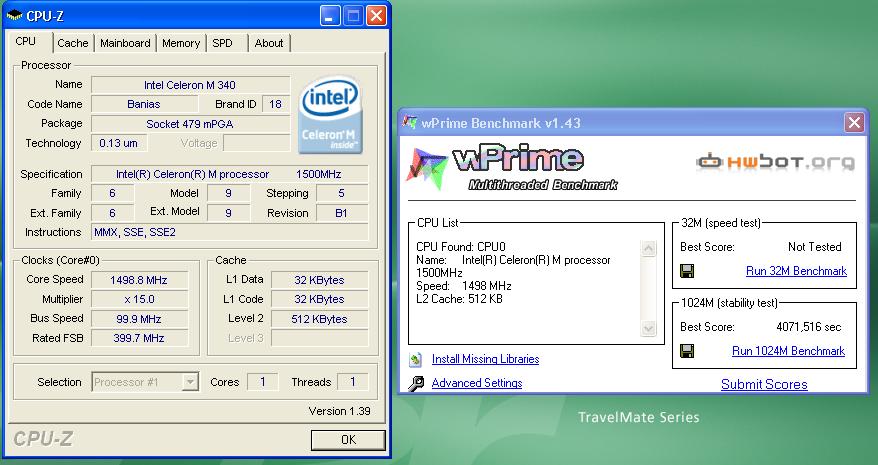Click the HWBOT.org logo in wPrime
This screenshot has height=465, width=878.
(776, 162)
